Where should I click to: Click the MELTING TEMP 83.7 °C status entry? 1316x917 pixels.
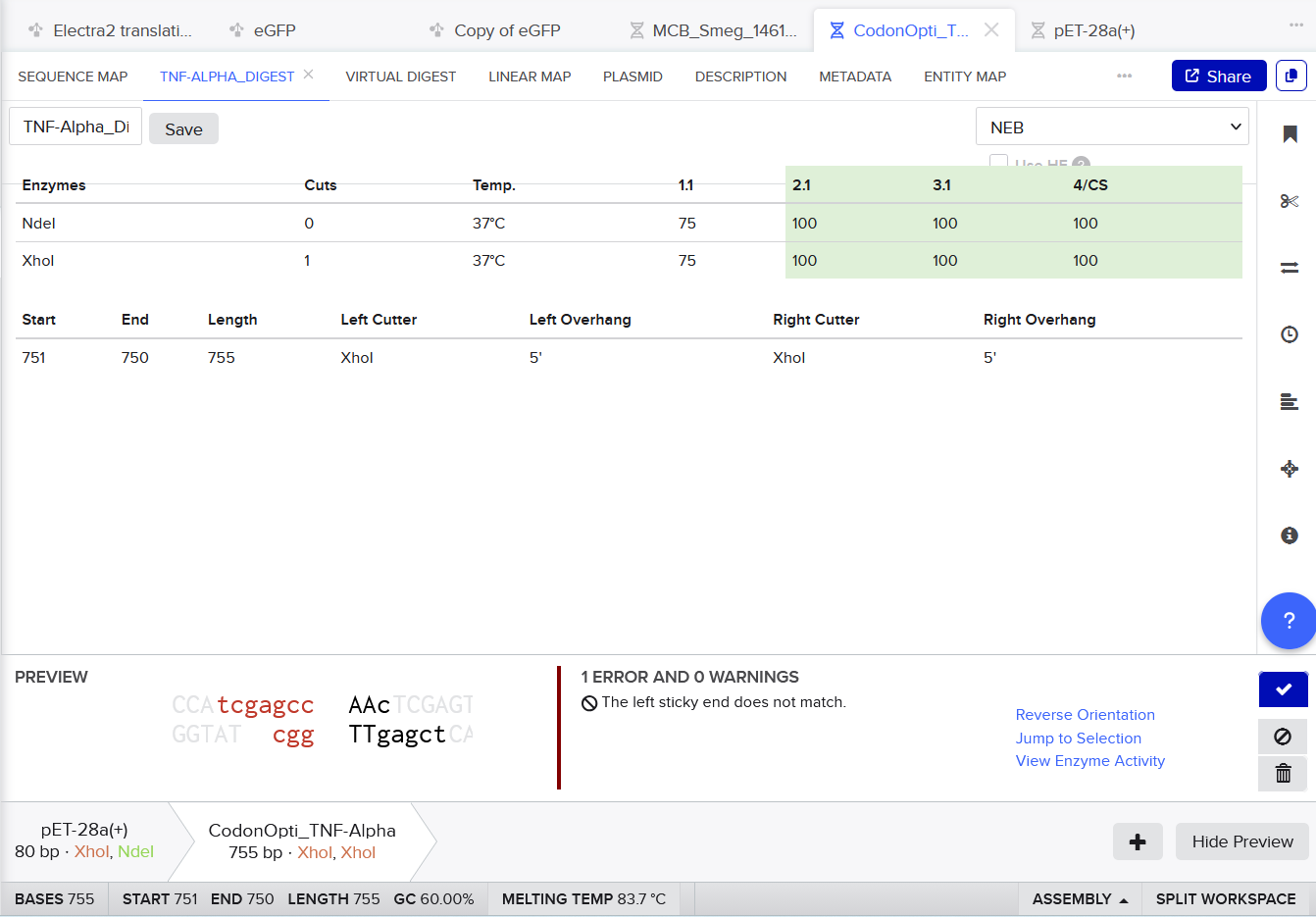(x=583, y=899)
